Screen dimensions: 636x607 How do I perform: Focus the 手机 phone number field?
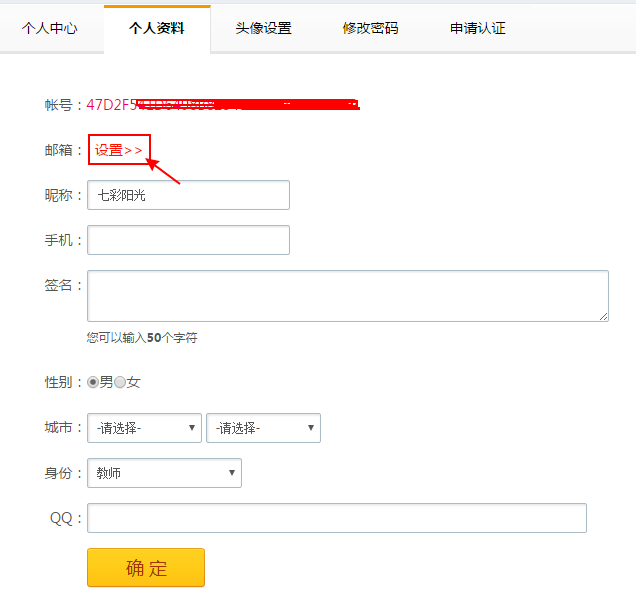pos(189,240)
